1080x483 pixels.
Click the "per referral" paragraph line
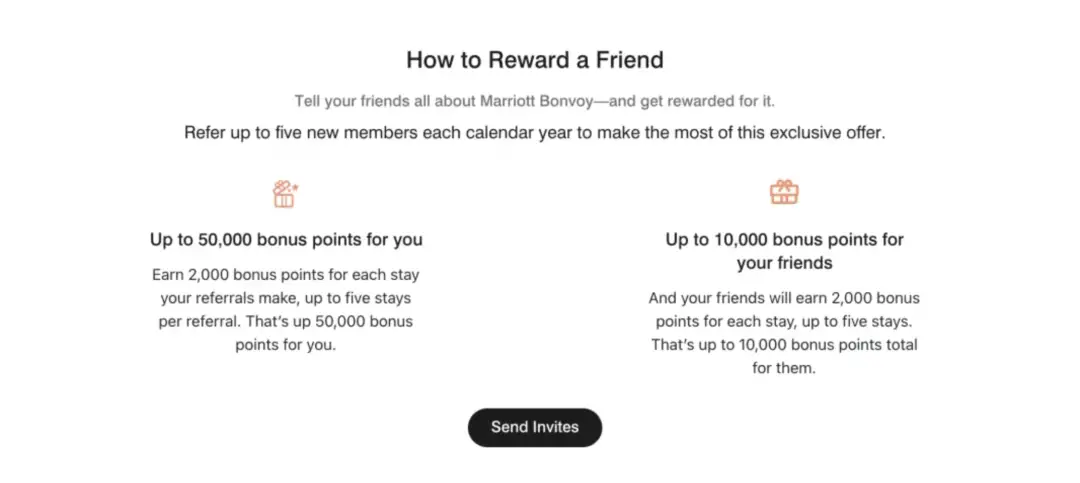click(x=286, y=322)
